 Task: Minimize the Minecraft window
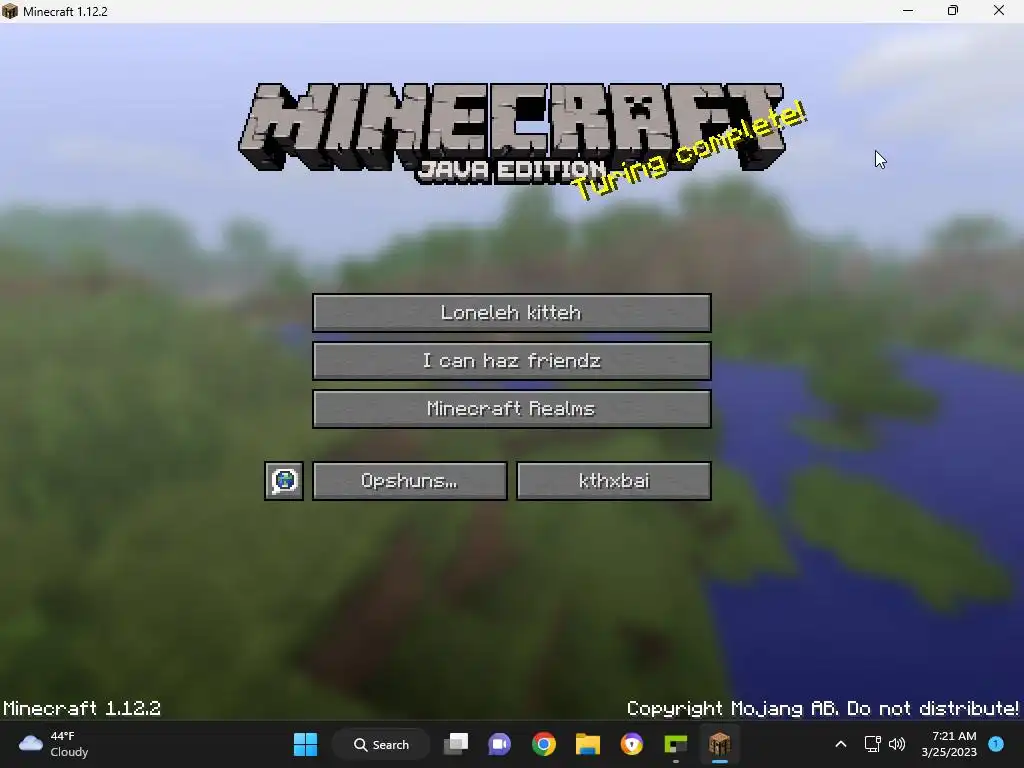pyautogui.click(x=908, y=11)
